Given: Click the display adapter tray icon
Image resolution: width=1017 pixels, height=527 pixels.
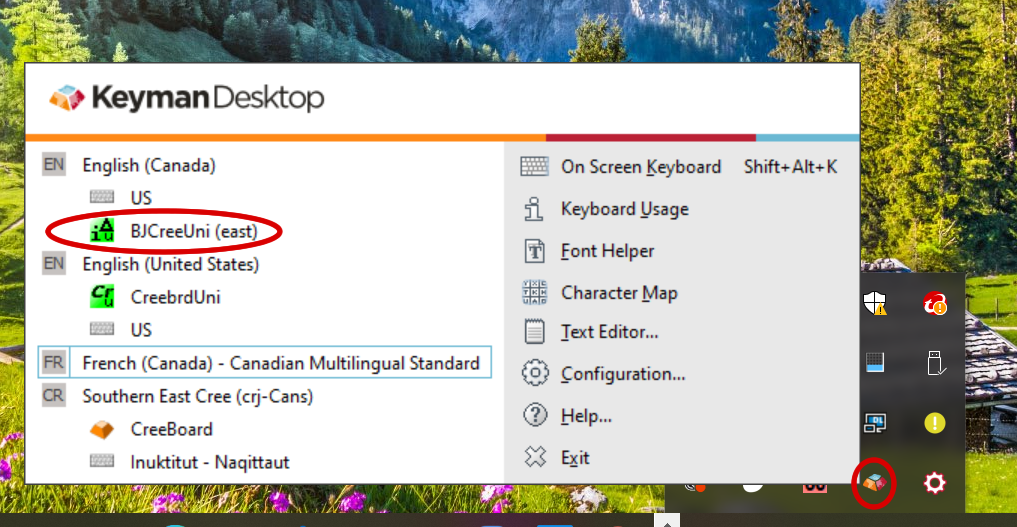Looking at the screenshot, I should click(875, 423).
